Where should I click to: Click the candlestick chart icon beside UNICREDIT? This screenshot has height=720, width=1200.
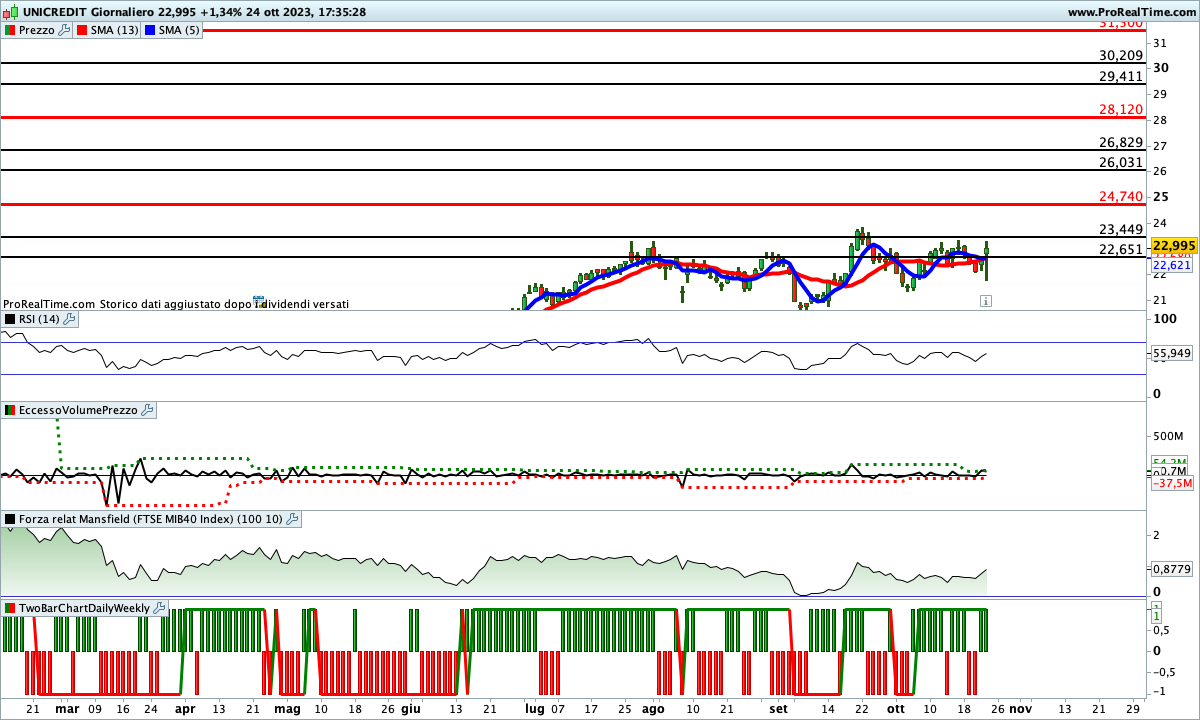coord(9,12)
